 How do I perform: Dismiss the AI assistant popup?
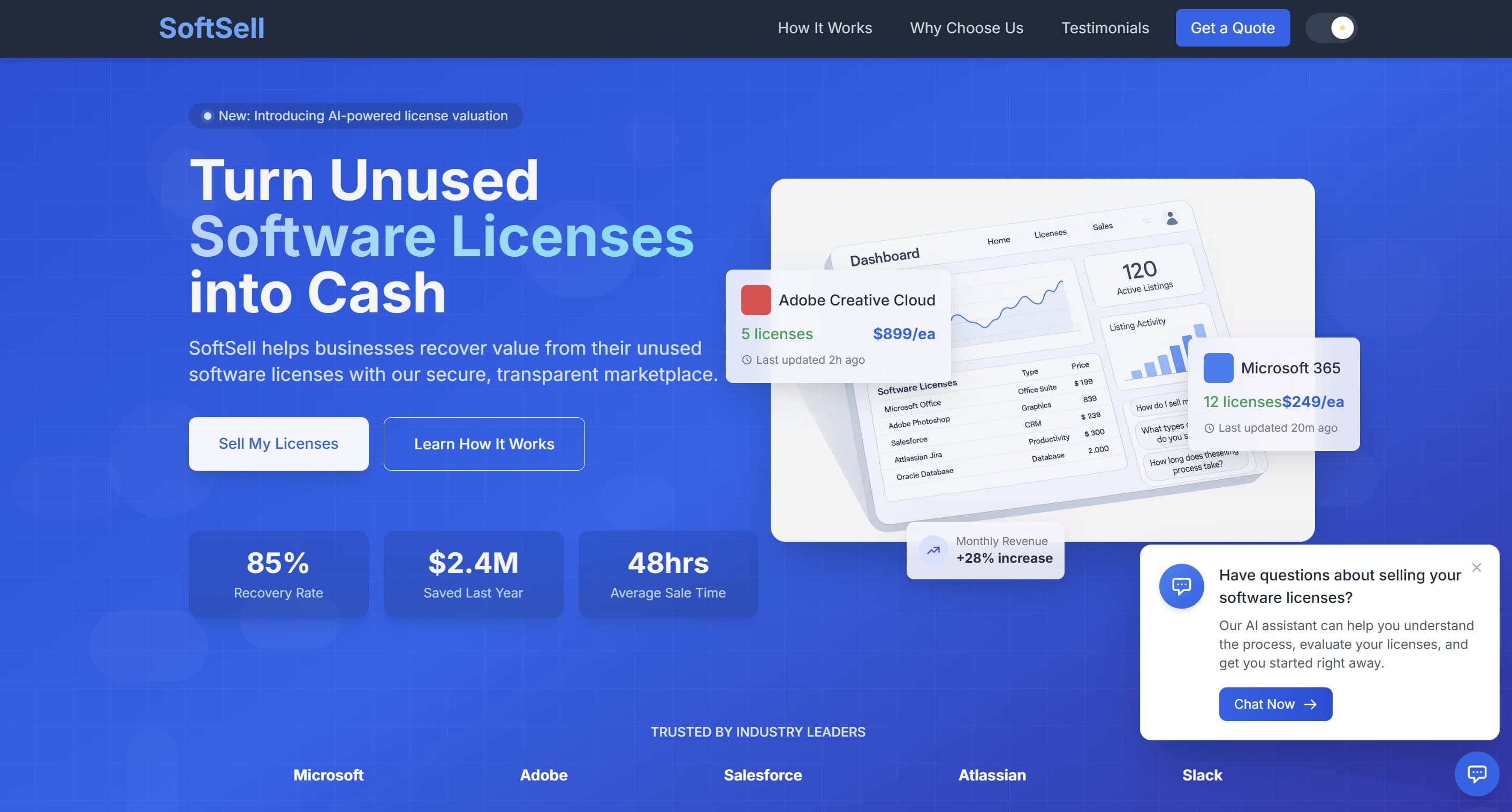pos(1476,568)
